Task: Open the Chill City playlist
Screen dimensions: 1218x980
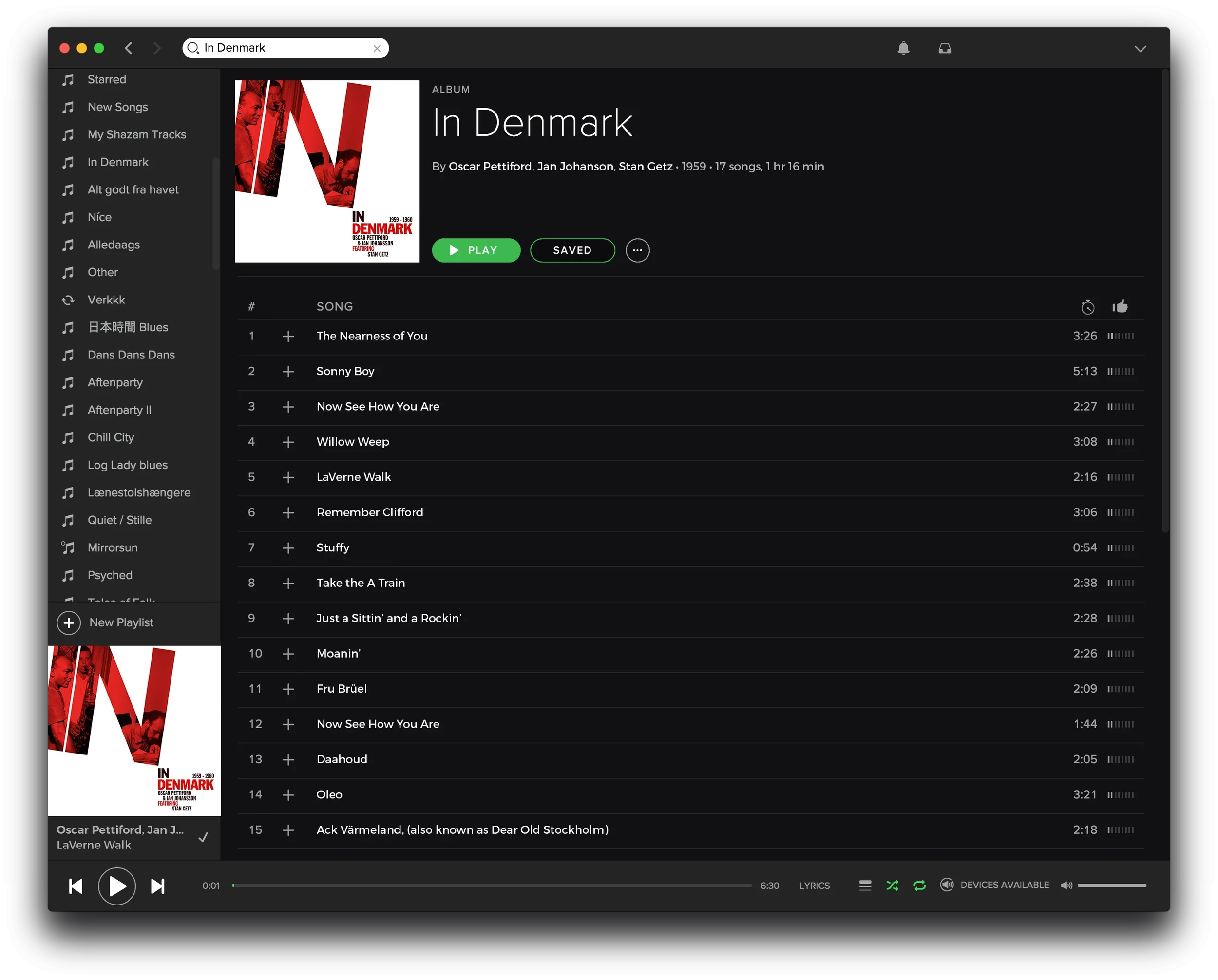Action: [x=111, y=437]
